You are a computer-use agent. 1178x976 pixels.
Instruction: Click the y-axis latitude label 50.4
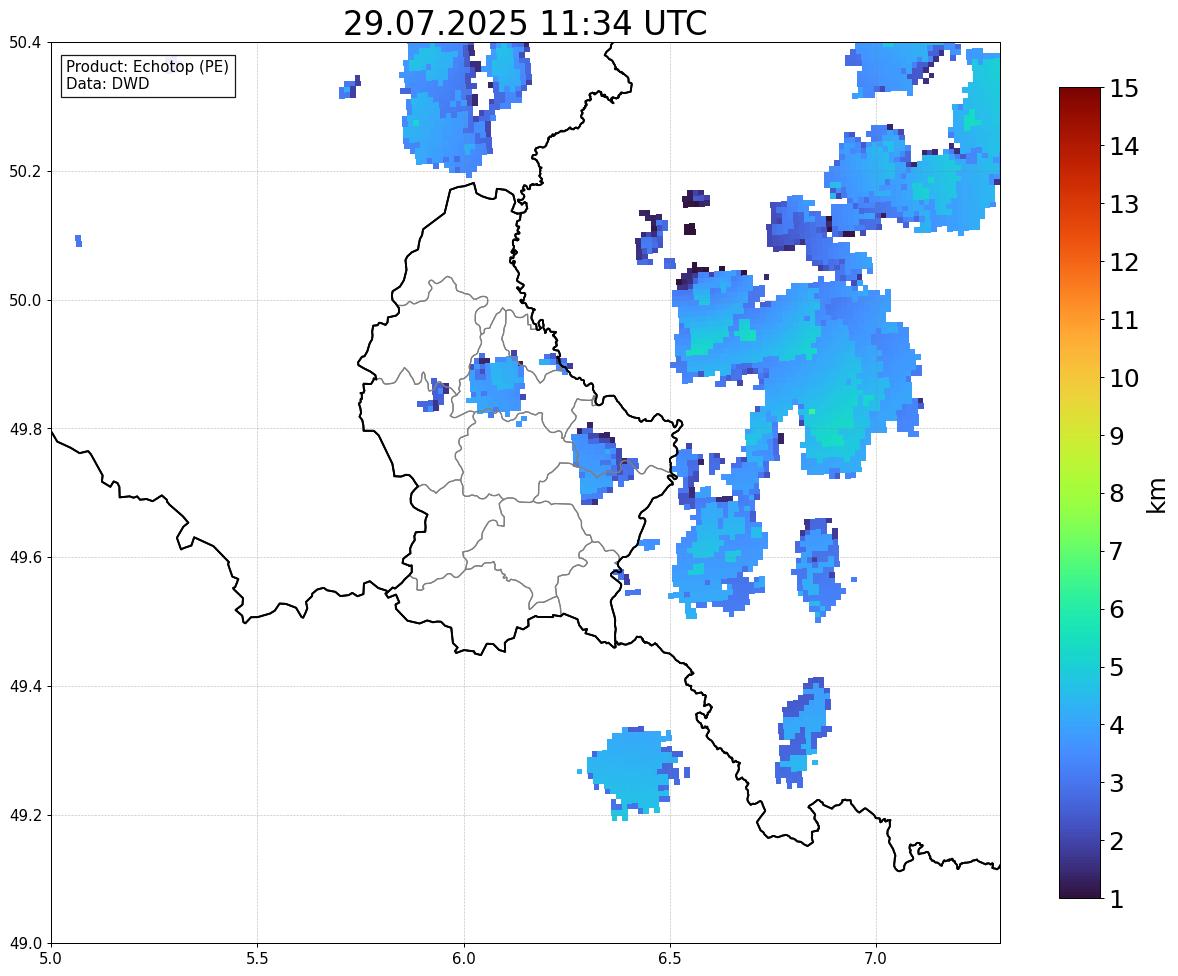[x=24, y=43]
